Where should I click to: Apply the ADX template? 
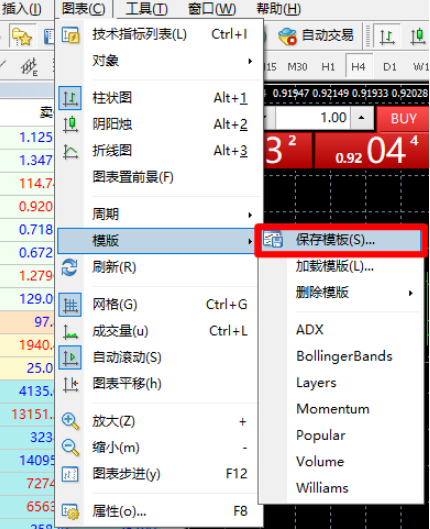341,330
